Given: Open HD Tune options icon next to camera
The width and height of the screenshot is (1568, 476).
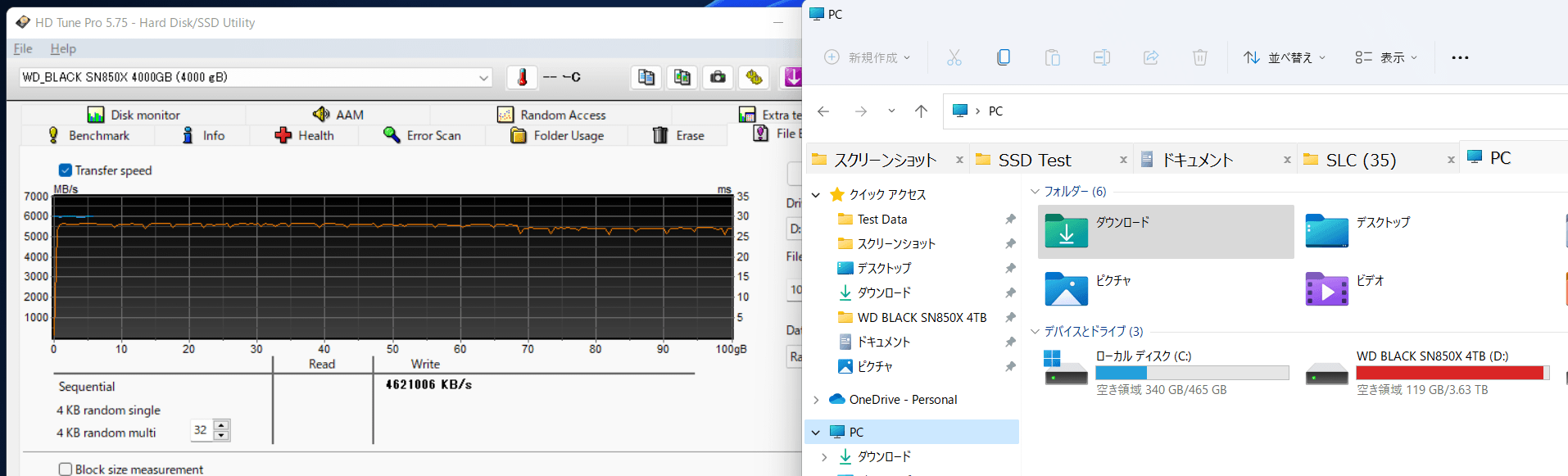Looking at the screenshot, I should pos(755,77).
